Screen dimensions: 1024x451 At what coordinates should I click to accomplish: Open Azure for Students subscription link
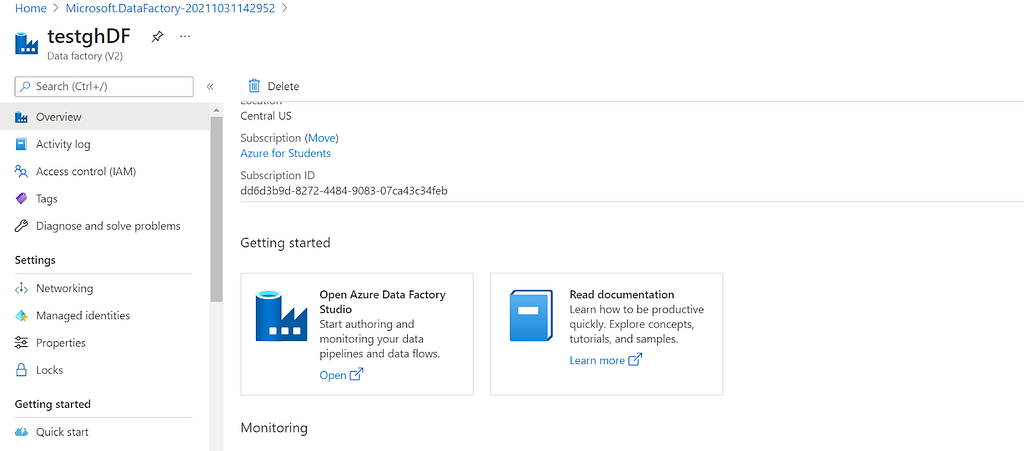click(285, 153)
